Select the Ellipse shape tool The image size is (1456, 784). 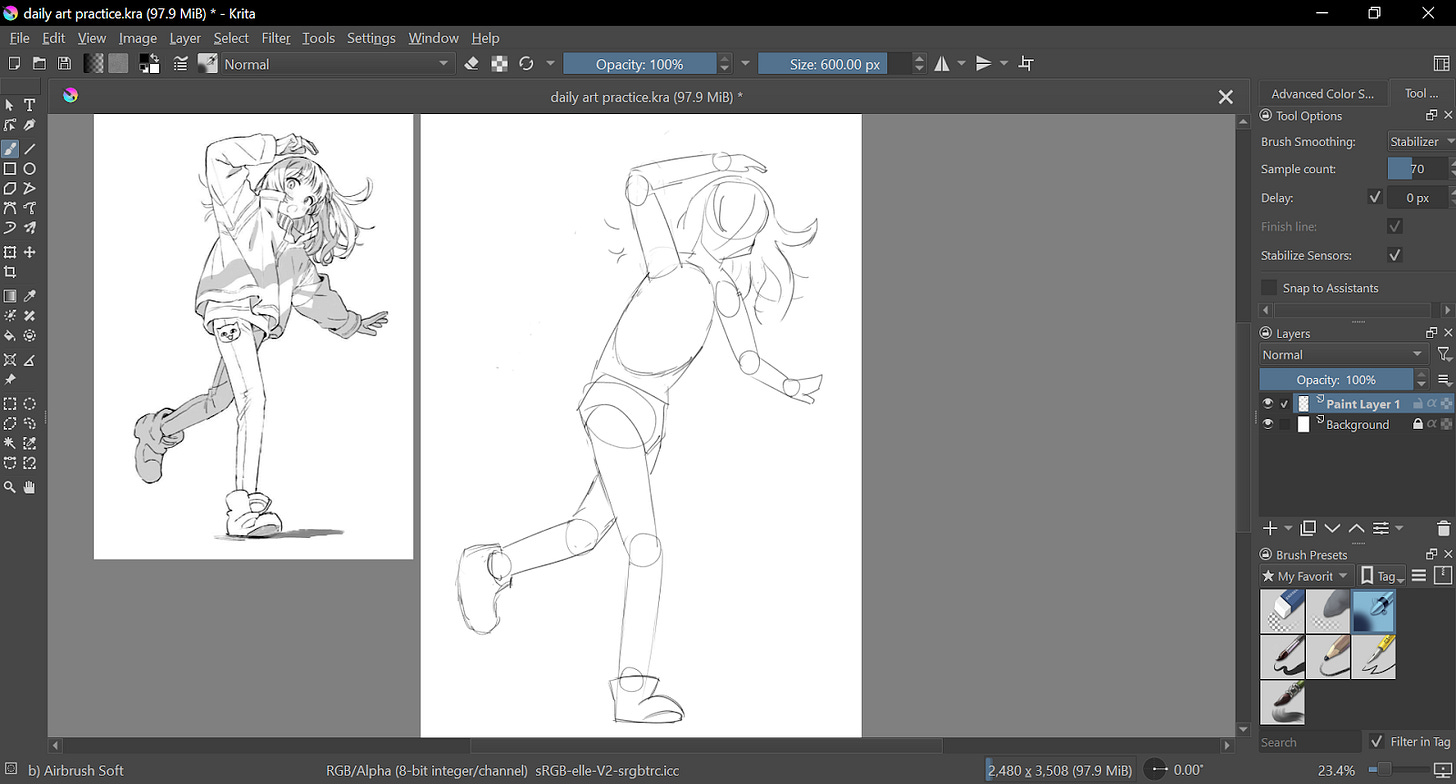(30, 169)
